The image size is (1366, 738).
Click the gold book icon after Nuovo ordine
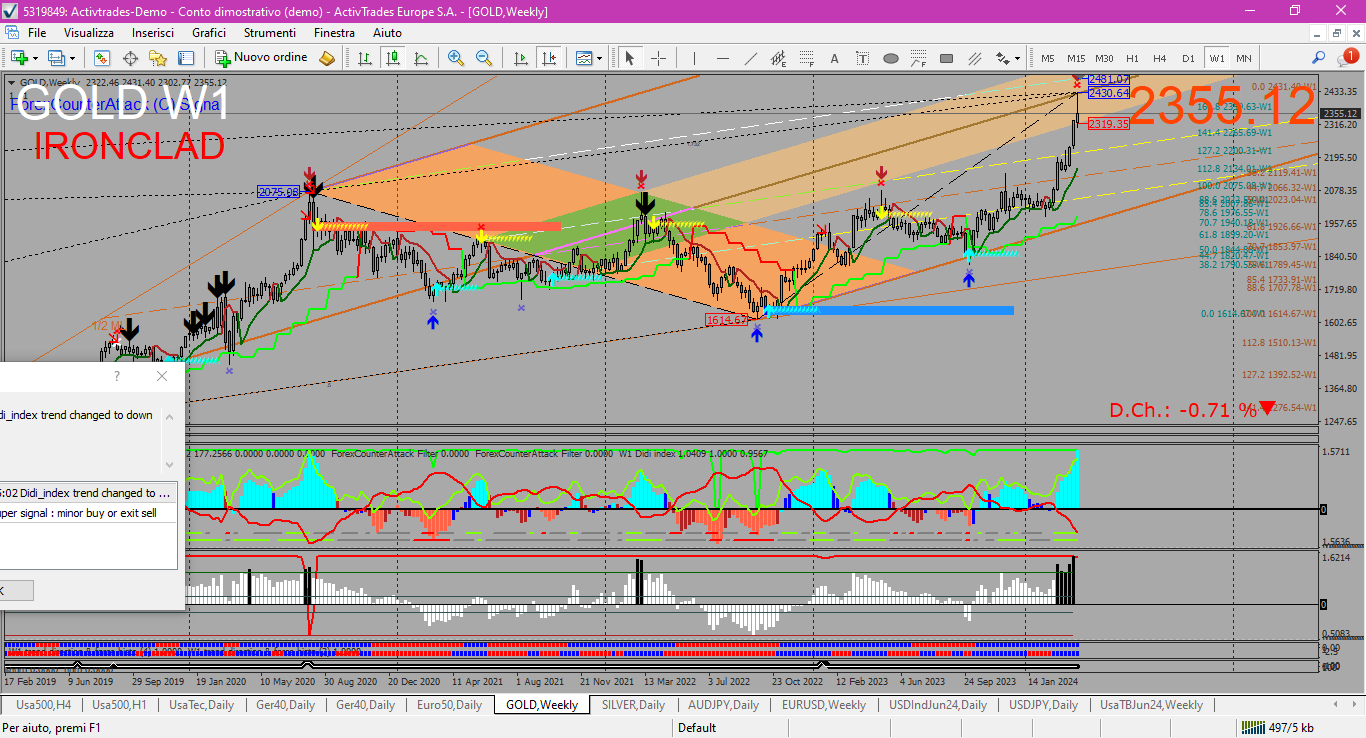(x=327, y=58)
